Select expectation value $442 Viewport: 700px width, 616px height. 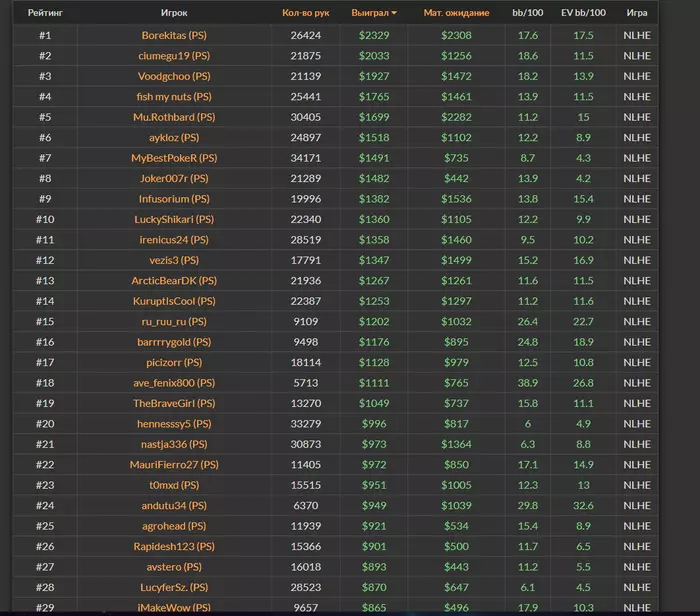click(x=456, y=179)
